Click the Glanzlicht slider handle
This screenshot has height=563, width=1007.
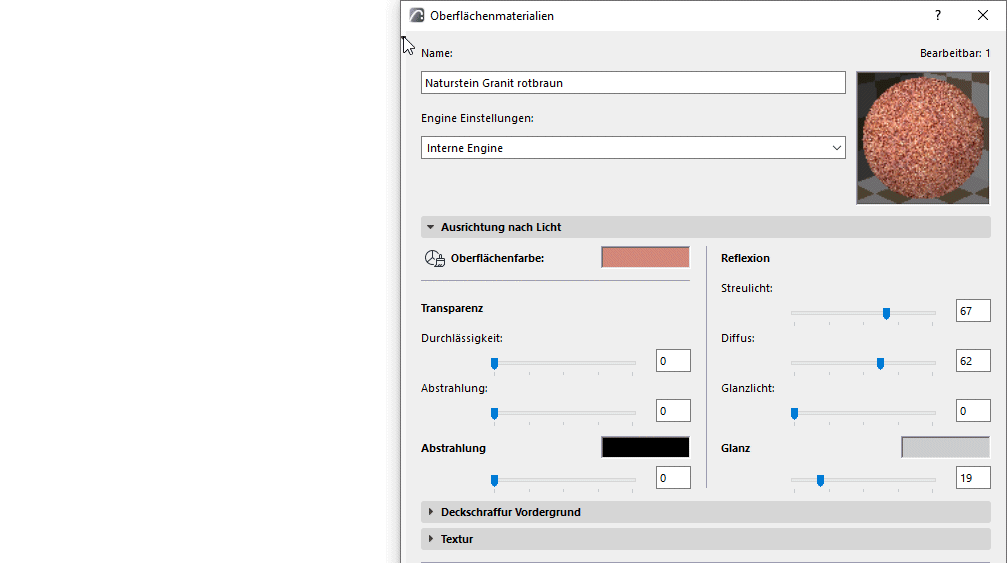(x=794, y=414)
